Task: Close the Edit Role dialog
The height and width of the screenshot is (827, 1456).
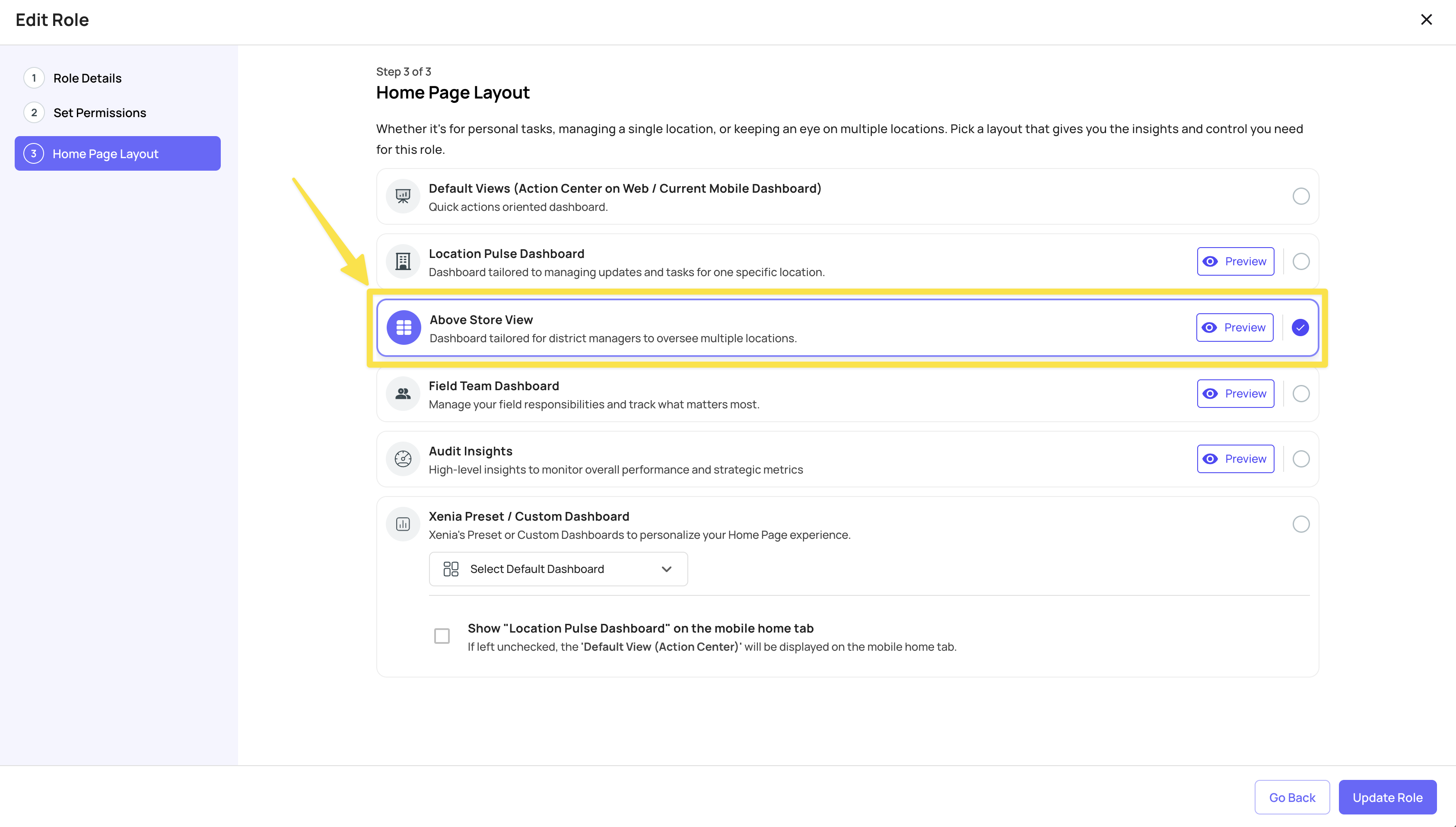Action: click(1426, 20)
